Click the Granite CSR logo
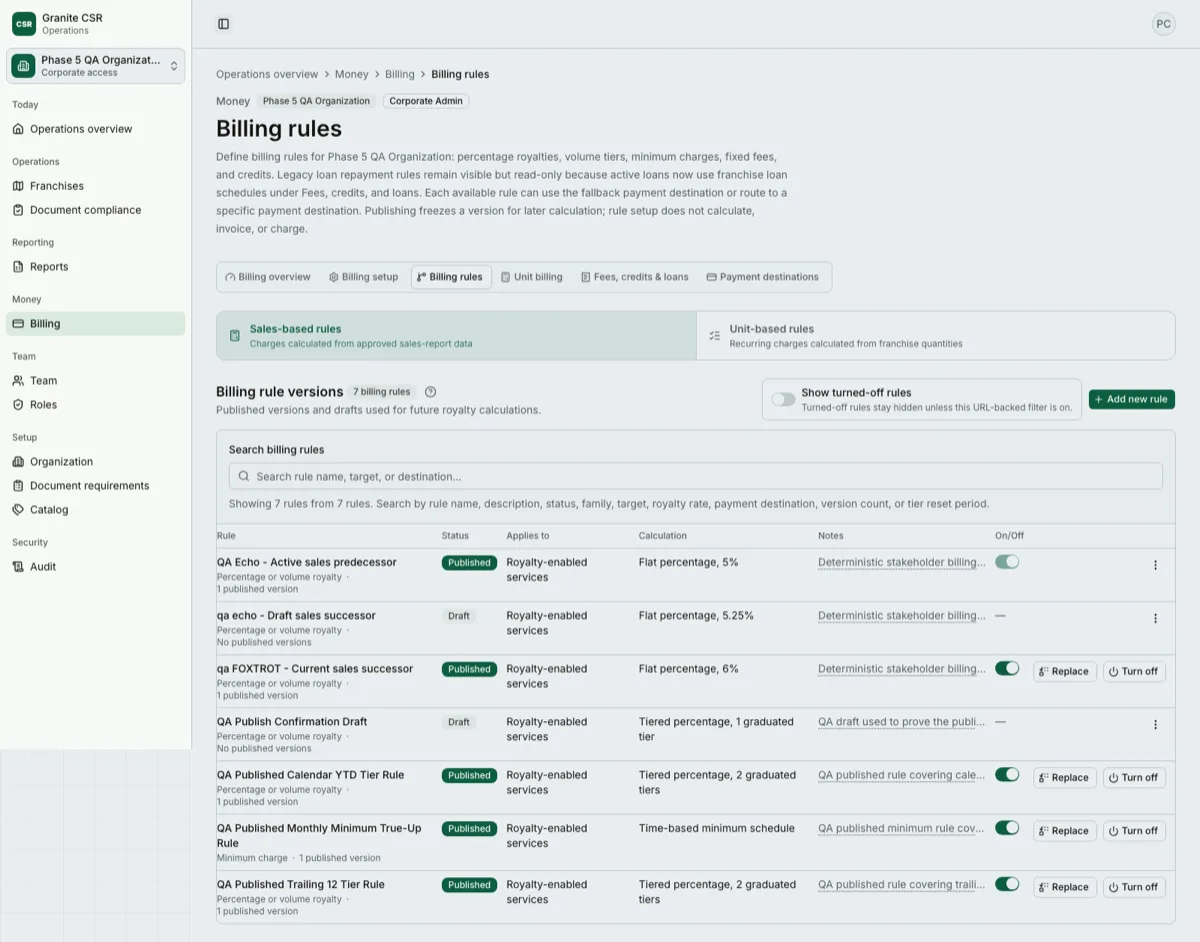The width and height of the screenshot is (1200, 942). [x=24, y=24]
